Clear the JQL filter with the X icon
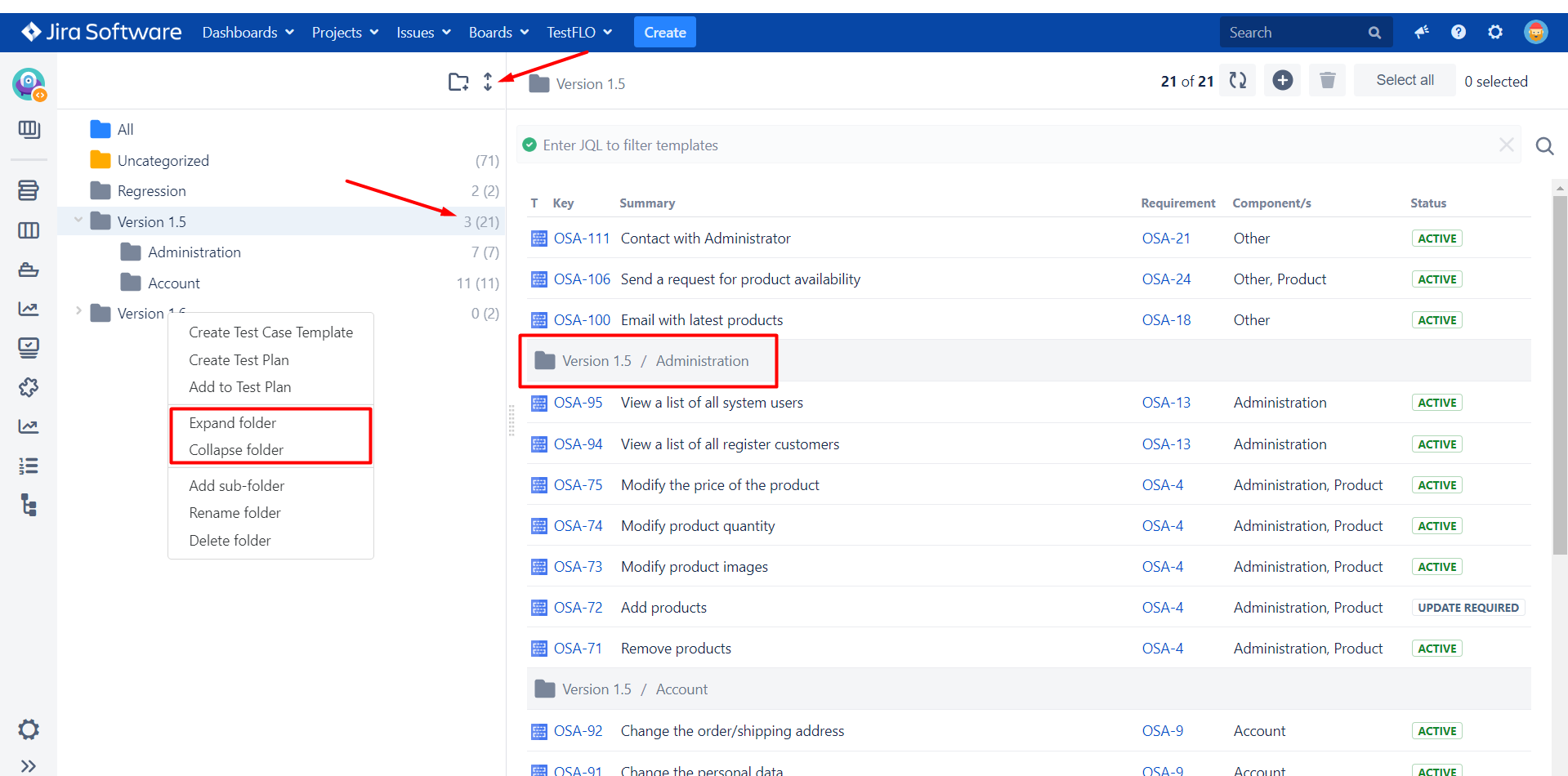This screenshot has height=776, width=1568. 1507,145
